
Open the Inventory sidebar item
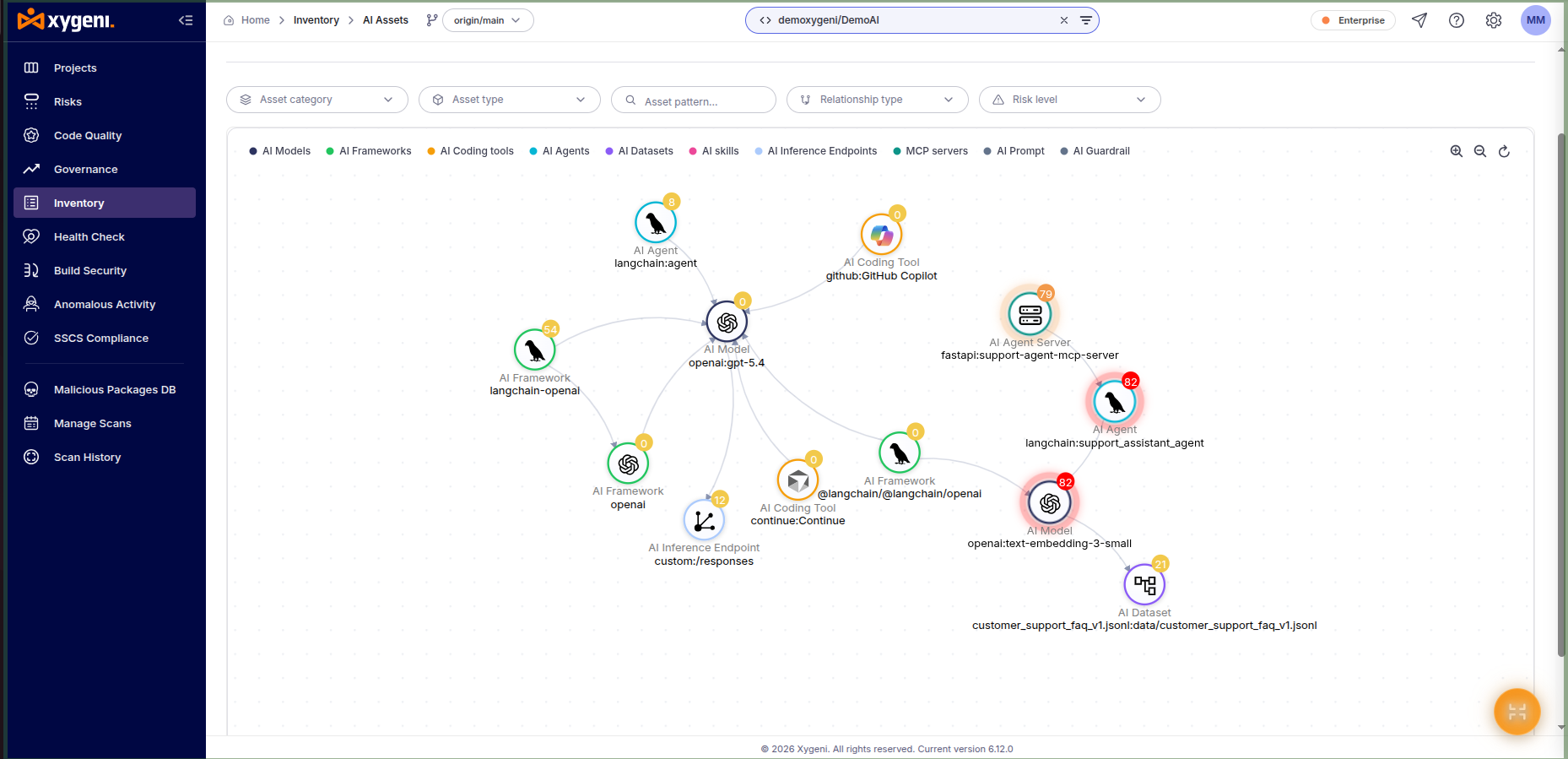pyautogui.click(x=105, y=203)
